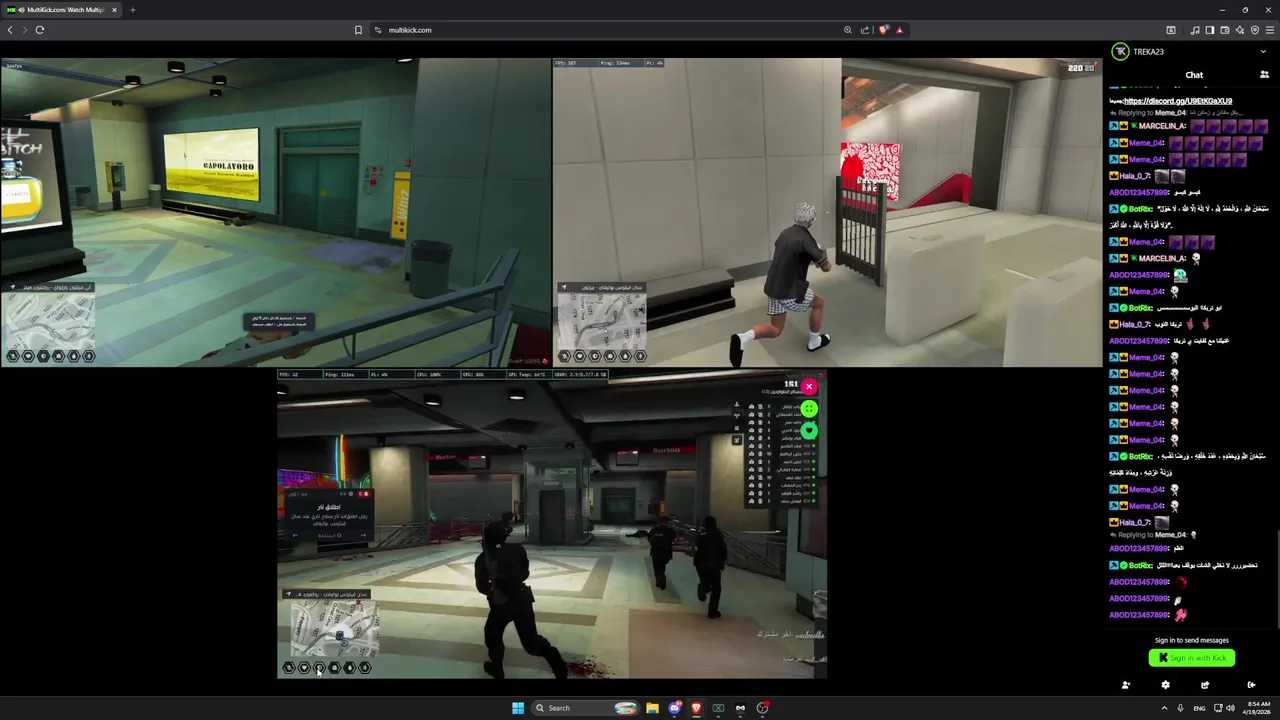Open the chat users list icon
Viewport: 1280px width, 720px height.
point(1264,75)
